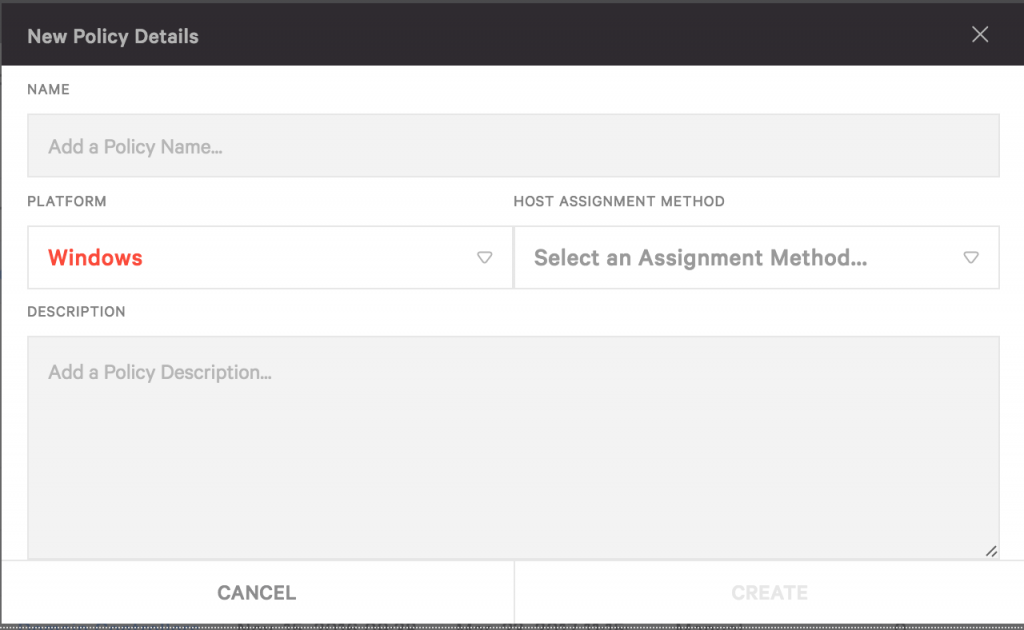Viewport: 1024px width, 630px height.
Task: Click the 'Select an Assignment Method...' text
Action: [701, 258]
